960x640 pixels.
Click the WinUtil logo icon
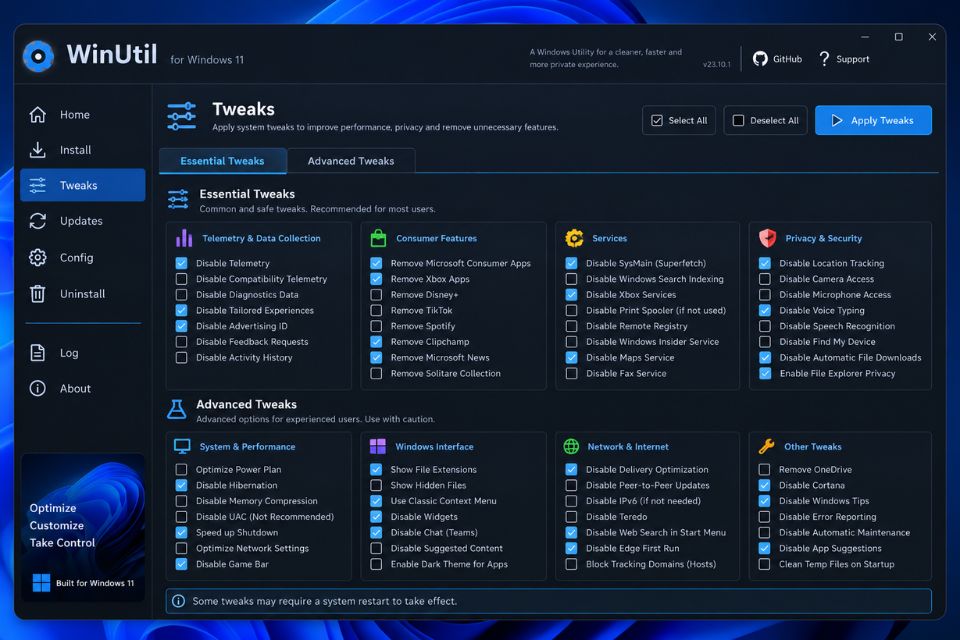pos(38,56)
